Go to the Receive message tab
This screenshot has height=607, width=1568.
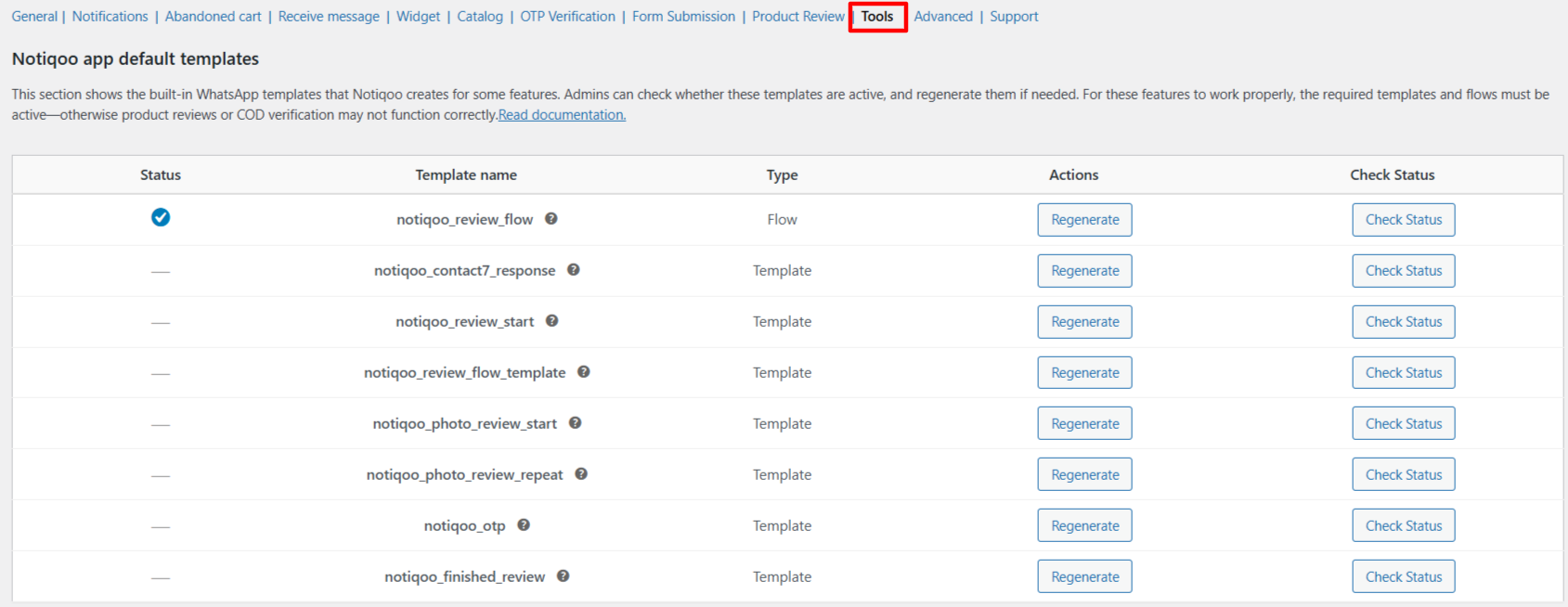click(329, 17)
